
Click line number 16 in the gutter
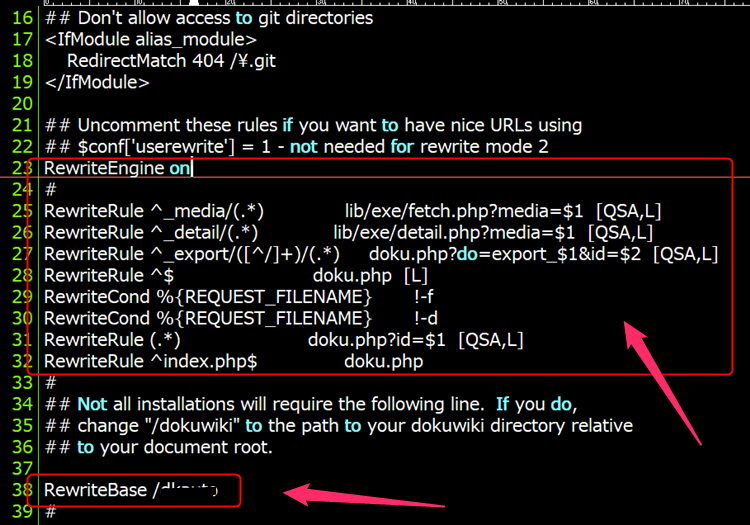click(x=22, y=17)
